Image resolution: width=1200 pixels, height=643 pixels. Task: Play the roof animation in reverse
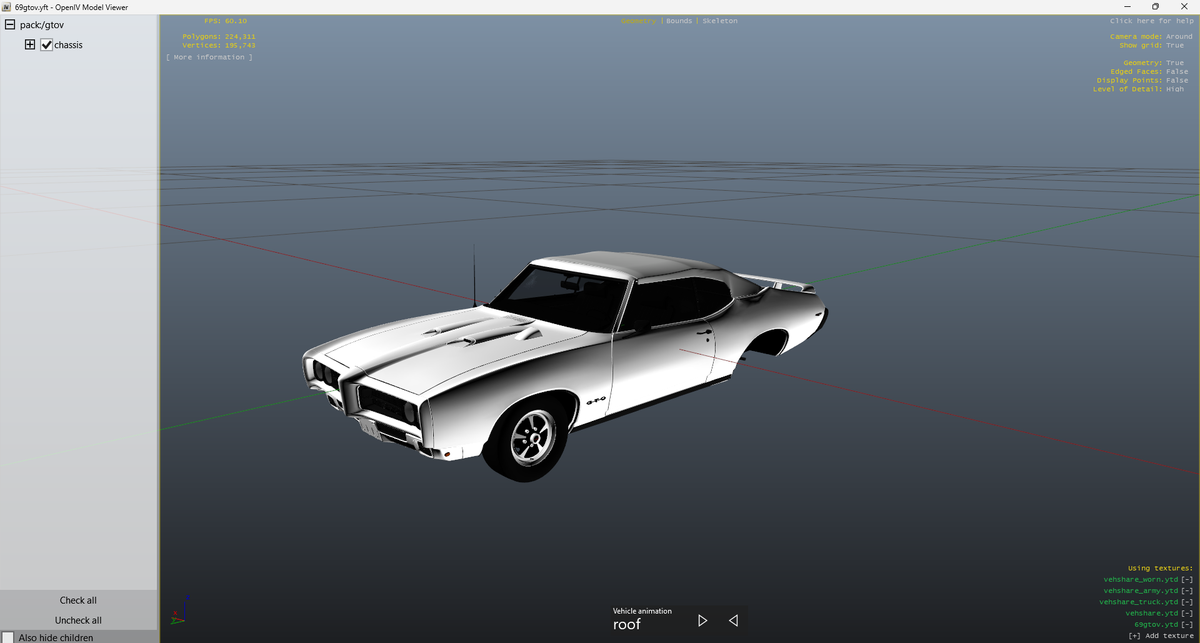733,621
